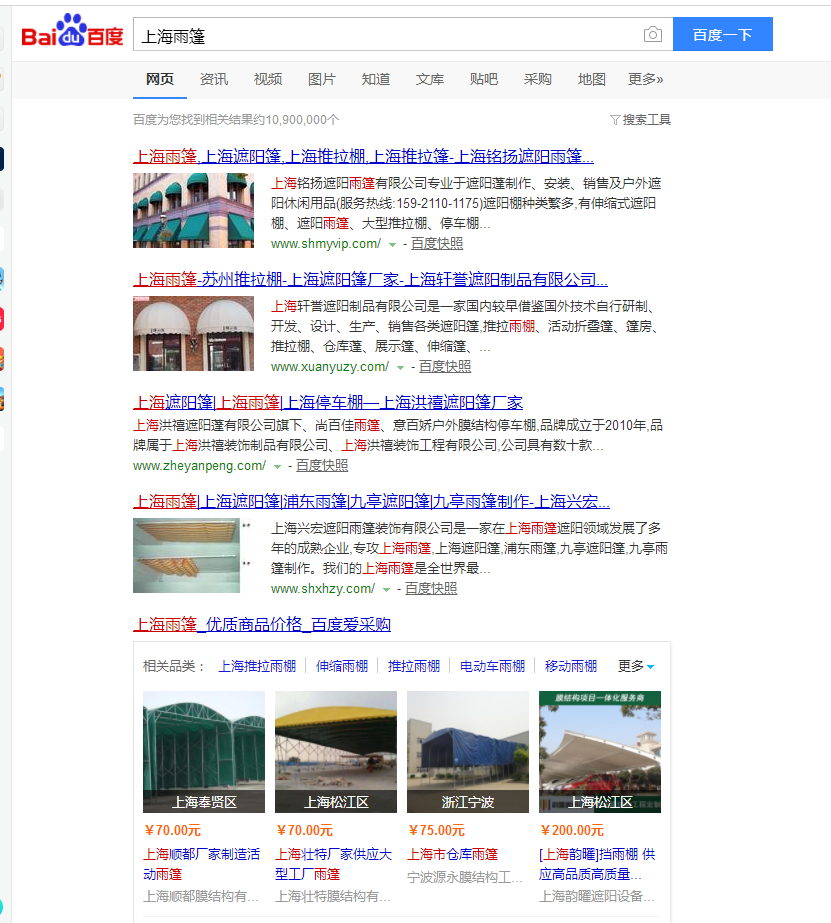Open [上海韵曜]挡雨棚 product link
831x923 pixels.
pos(597,864)
